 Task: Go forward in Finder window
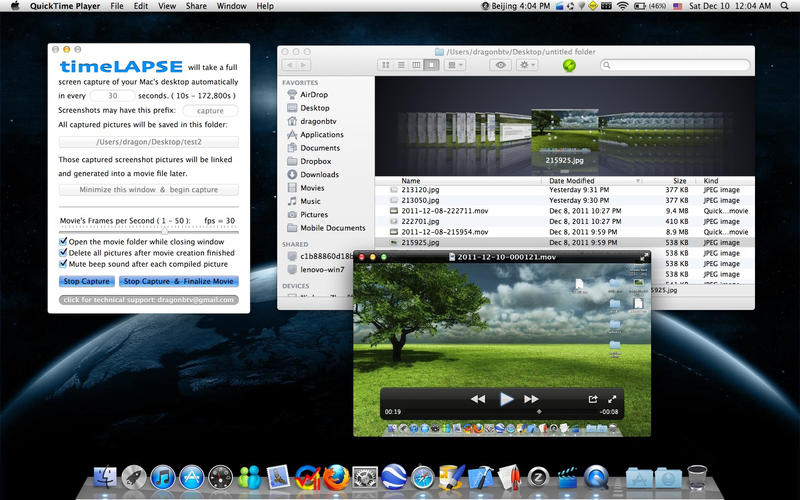tap(304, 65)
